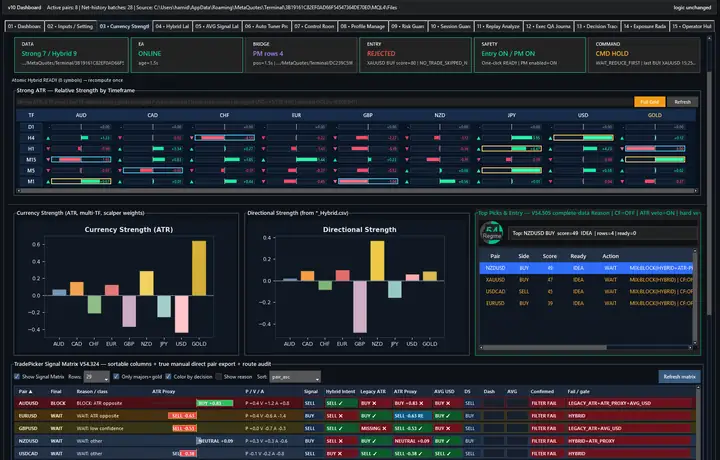The image size is (720, 460).
Task: Select the NZDUSD row in Top Picks
Action: pyautogui.click(x=586, y=268)
